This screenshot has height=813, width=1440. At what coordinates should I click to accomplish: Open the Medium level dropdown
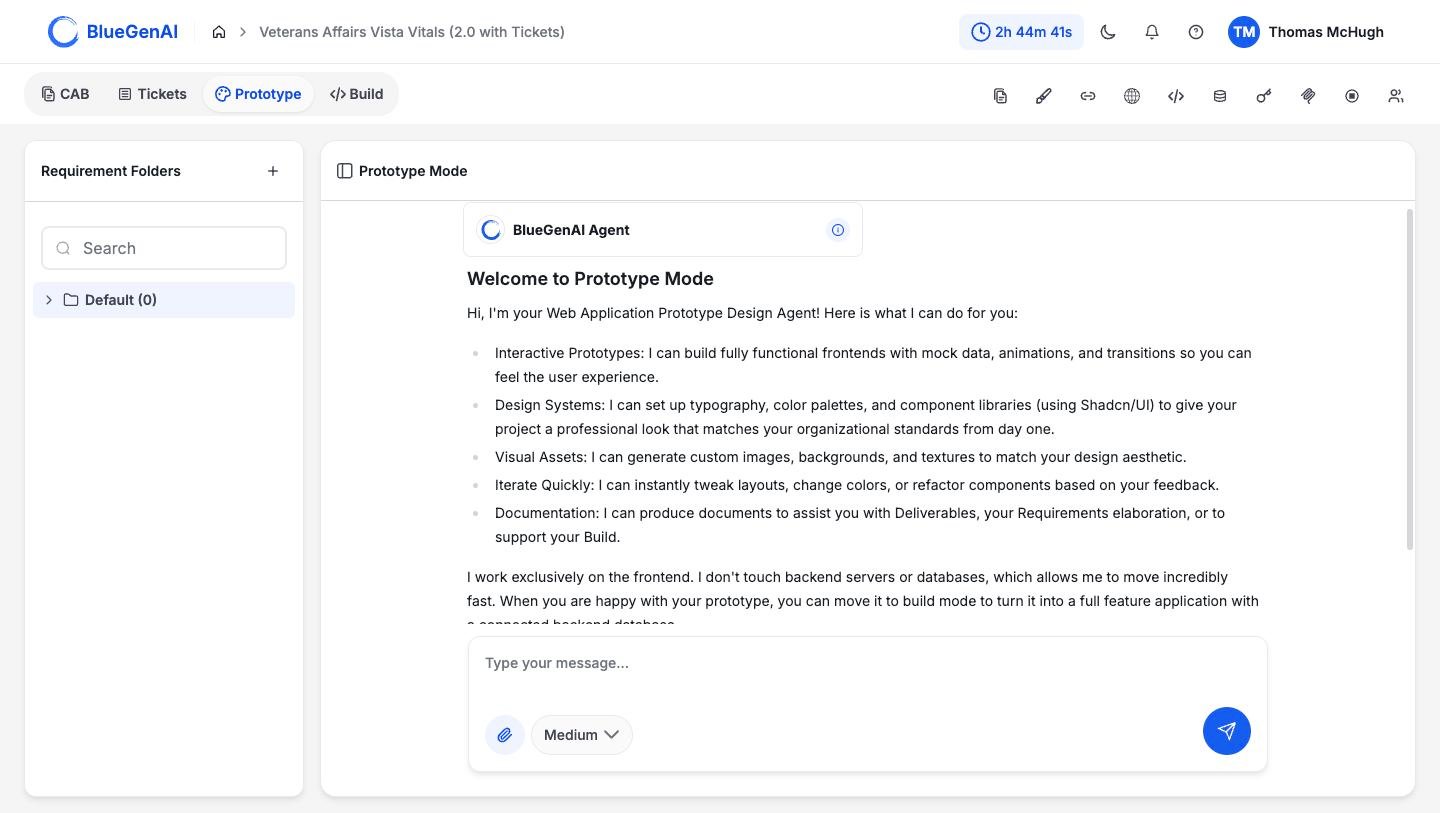coord(581,735)
